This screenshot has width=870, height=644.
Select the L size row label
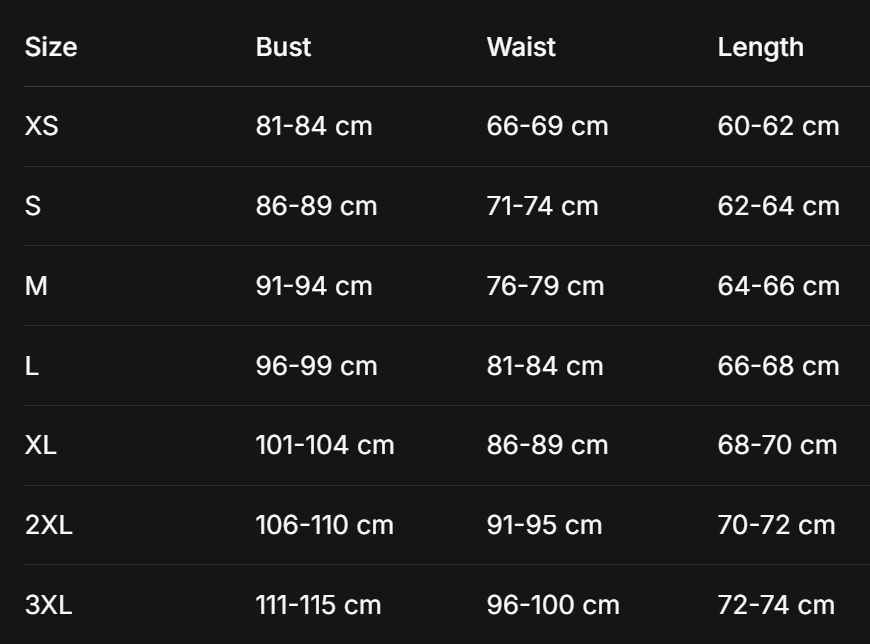coord(32,366)
